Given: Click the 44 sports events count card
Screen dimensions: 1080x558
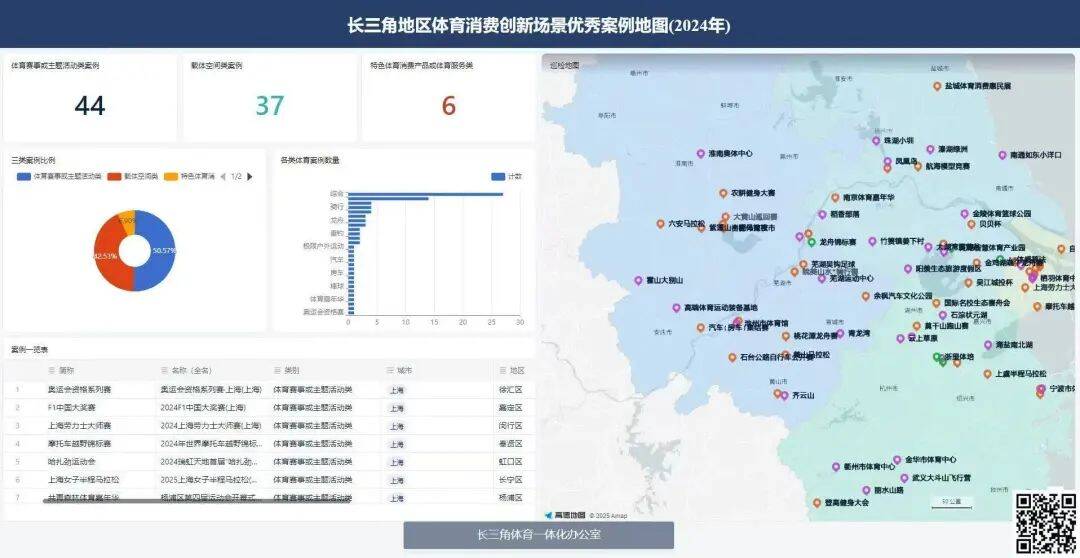Looking at the screenshot, I should [x=90, y=99].
